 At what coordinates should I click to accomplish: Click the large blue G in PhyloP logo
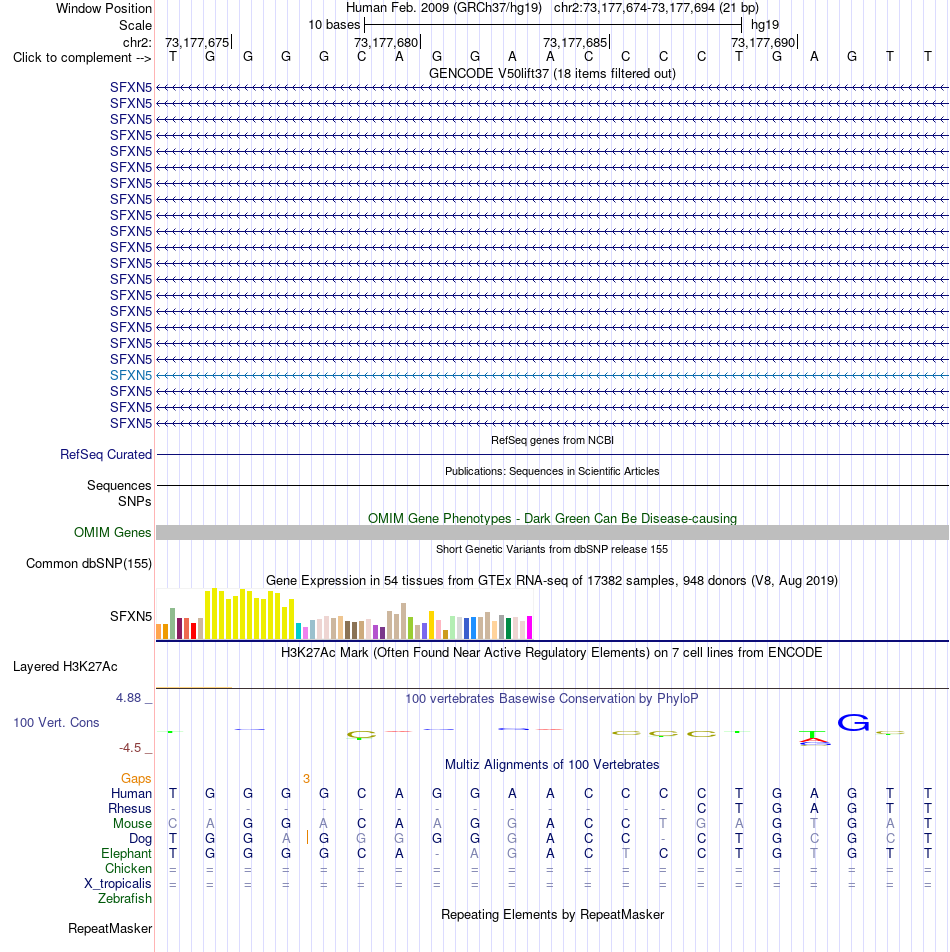click(853, 722)
